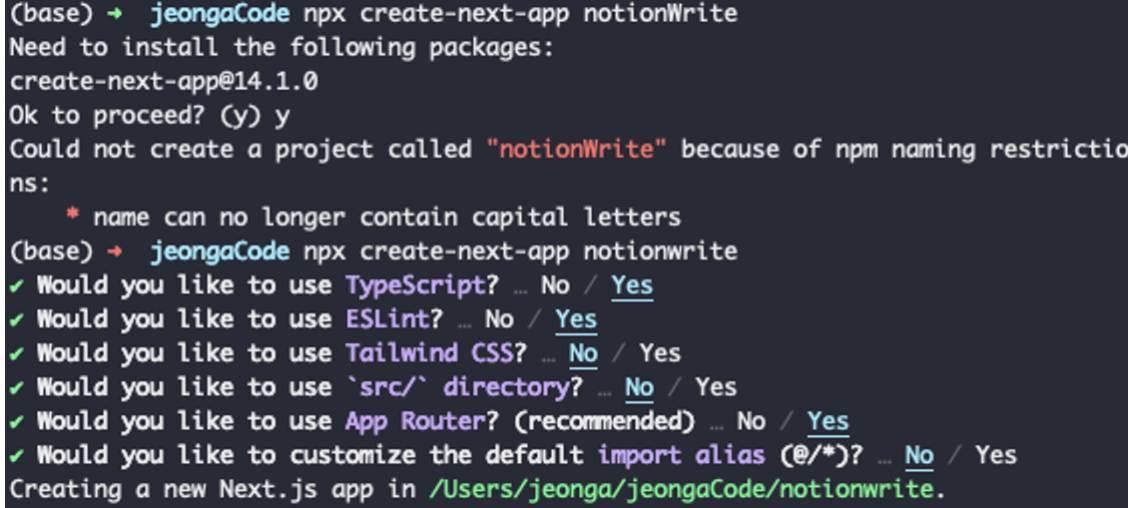The image size is (1128, 508).
Task: Click "Creating a new Next.js app in" text
Action: 213,489
